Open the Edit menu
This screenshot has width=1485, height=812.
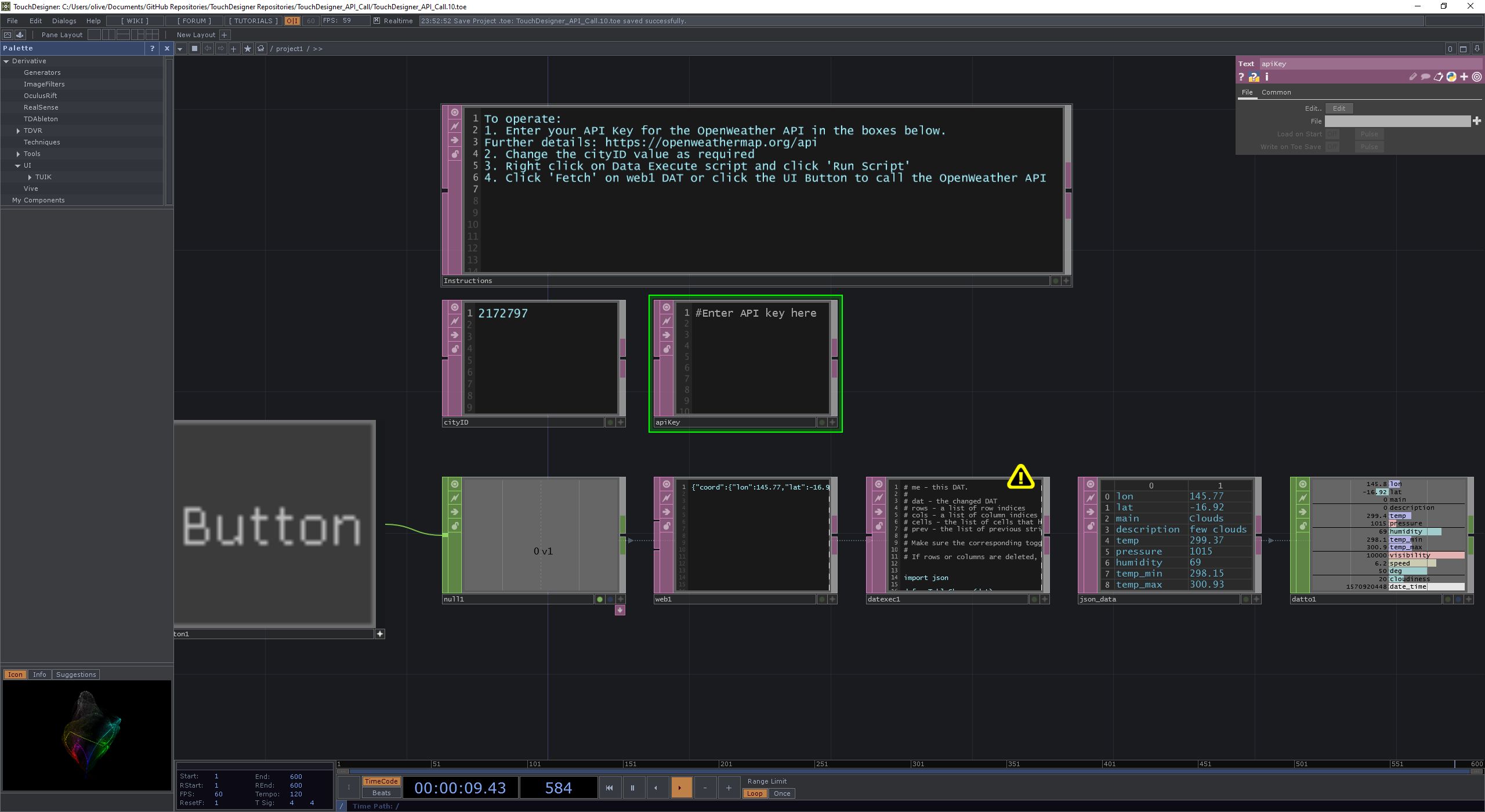coord(35,21)
